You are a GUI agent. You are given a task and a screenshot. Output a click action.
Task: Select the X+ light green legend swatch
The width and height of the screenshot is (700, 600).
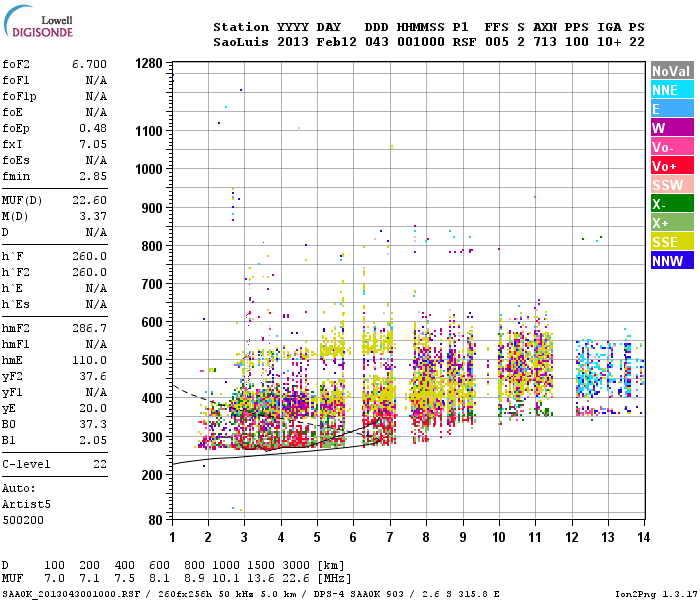672,223
